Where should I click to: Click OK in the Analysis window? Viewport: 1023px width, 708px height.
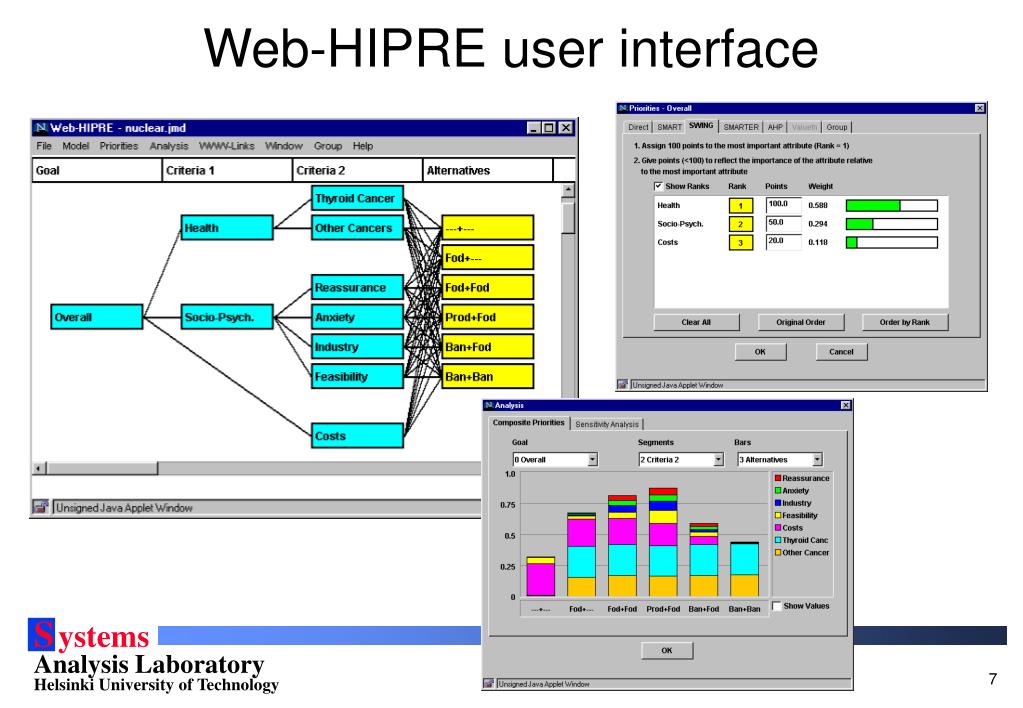(x=667, y=651)
